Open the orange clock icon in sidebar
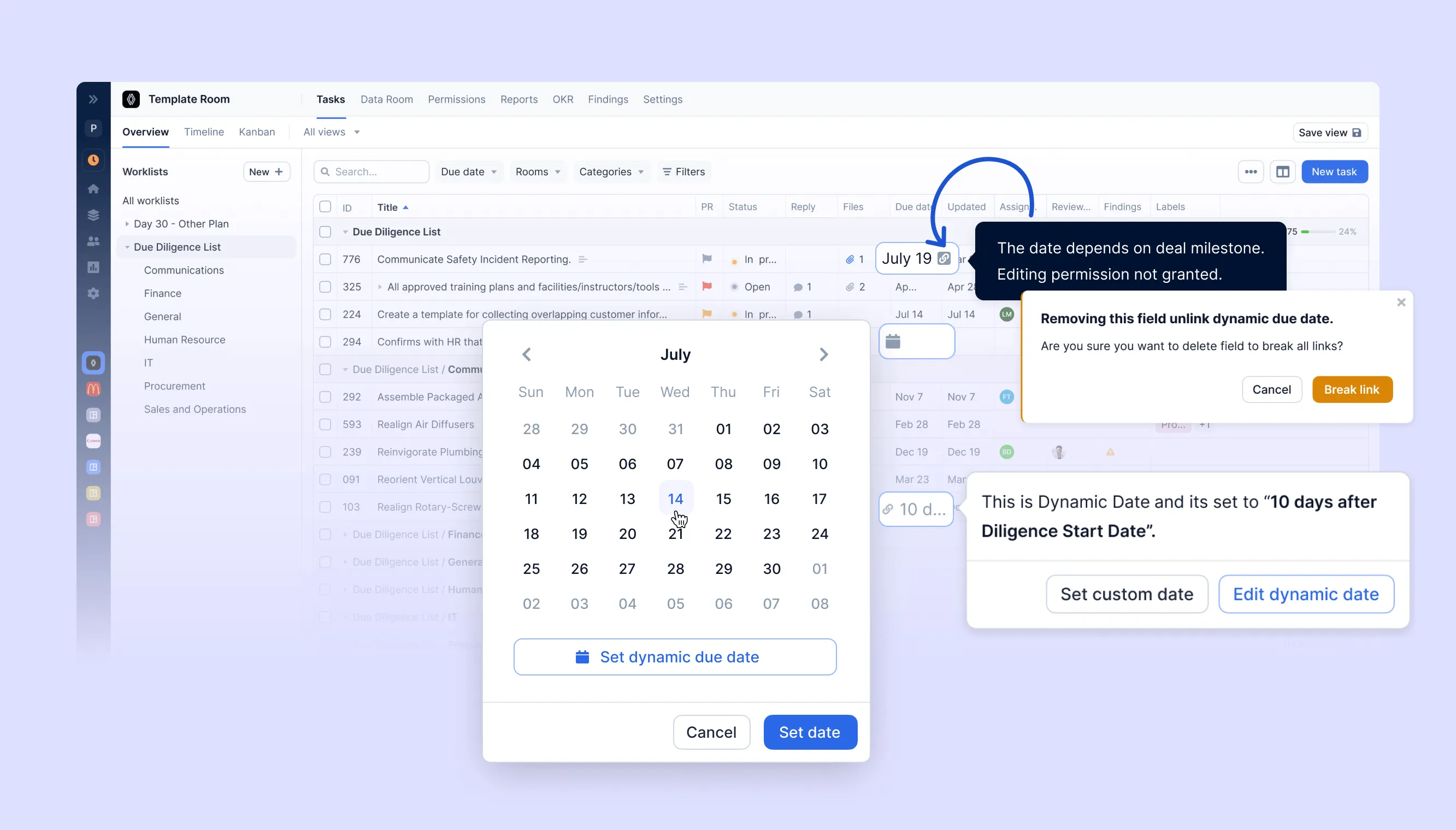This screenshot has width=1456, height=830. (93, 160)
